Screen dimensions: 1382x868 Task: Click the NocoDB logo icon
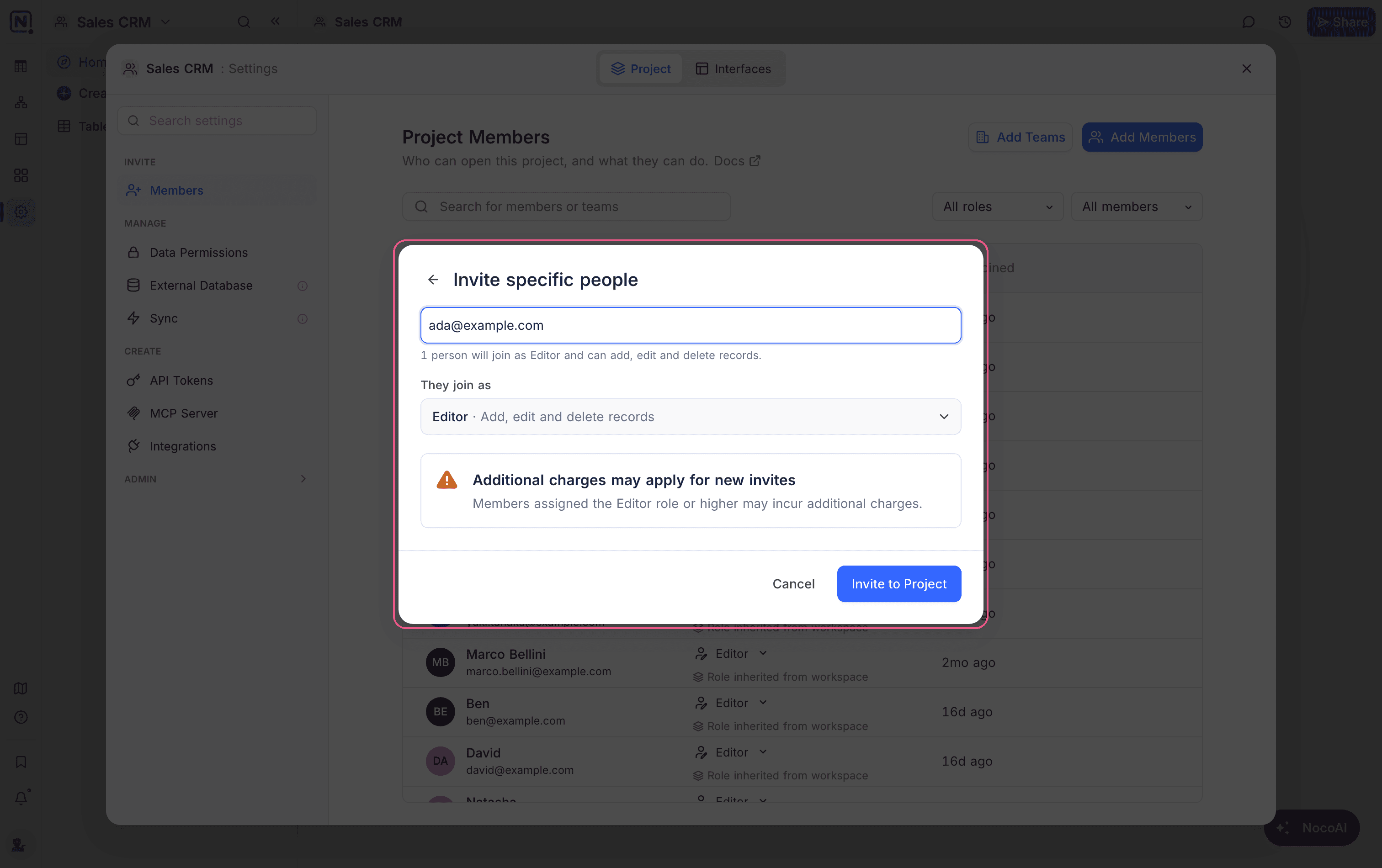point(21,22)
